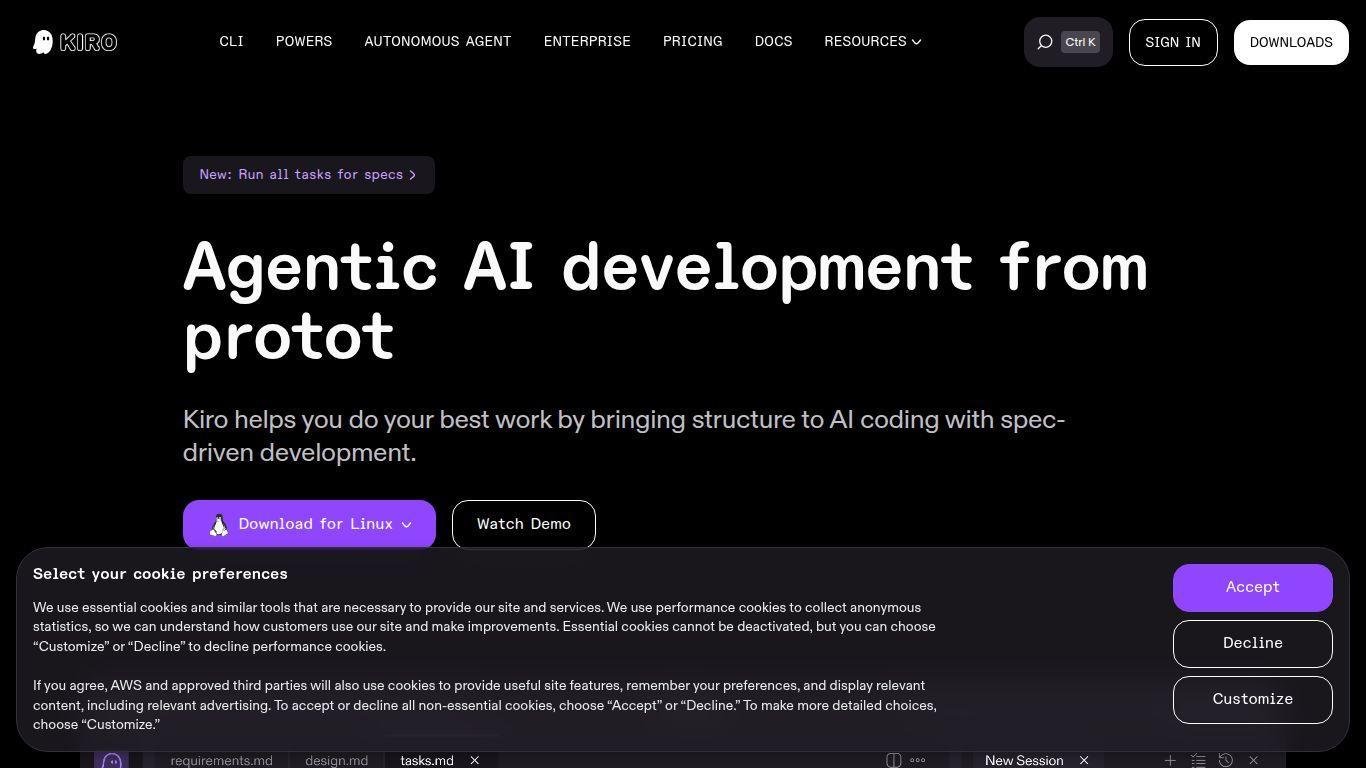Switch to the requirements.md tab
Image resolution: width=1366 pixels, height=768 pixels.
point(221,761)
